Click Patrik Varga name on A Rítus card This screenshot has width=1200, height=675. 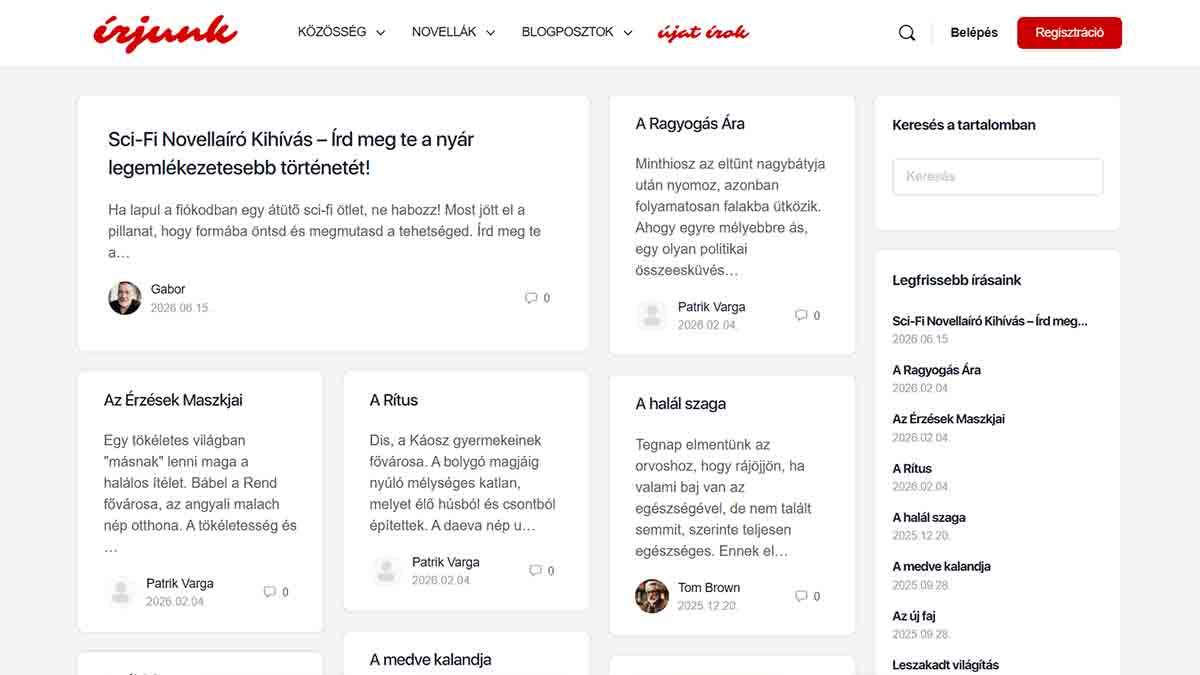(x=446, y=562)
